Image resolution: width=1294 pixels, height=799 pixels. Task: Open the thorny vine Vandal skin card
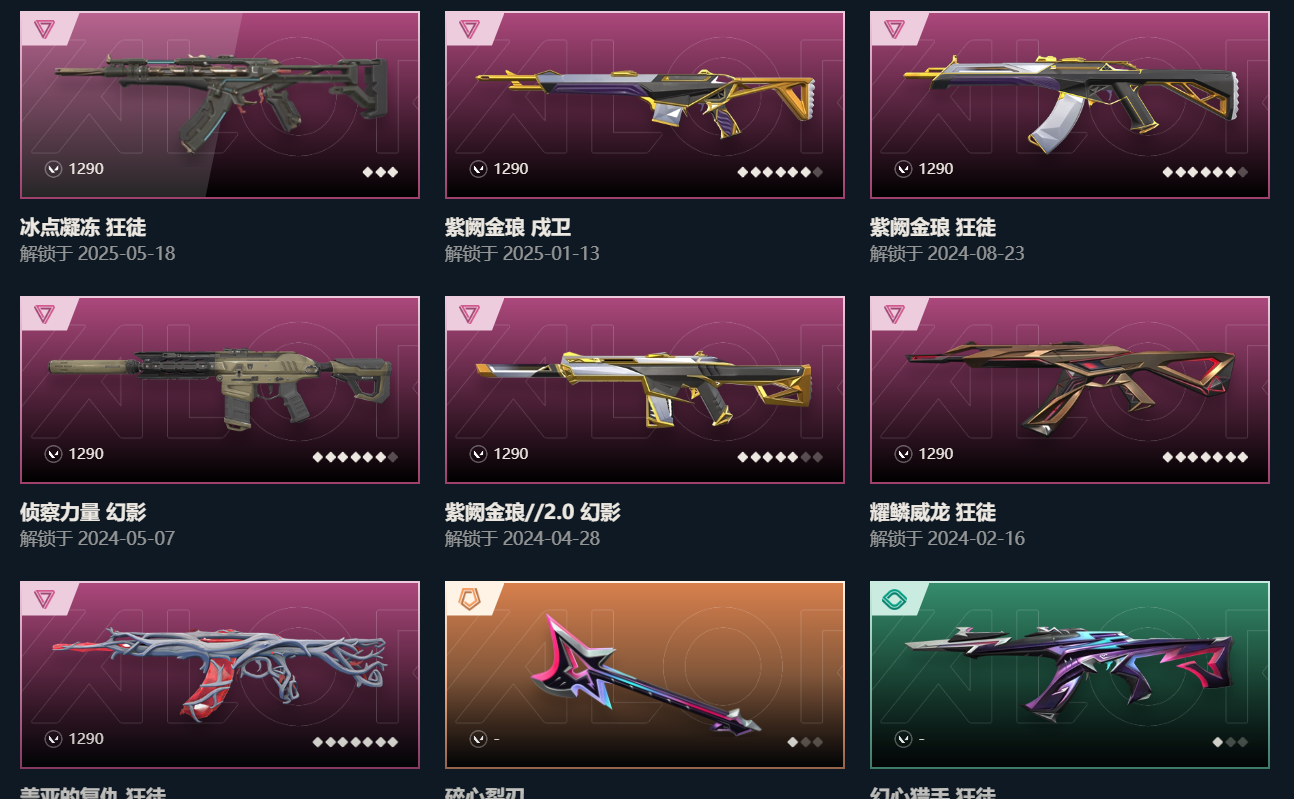pos(220,675)
